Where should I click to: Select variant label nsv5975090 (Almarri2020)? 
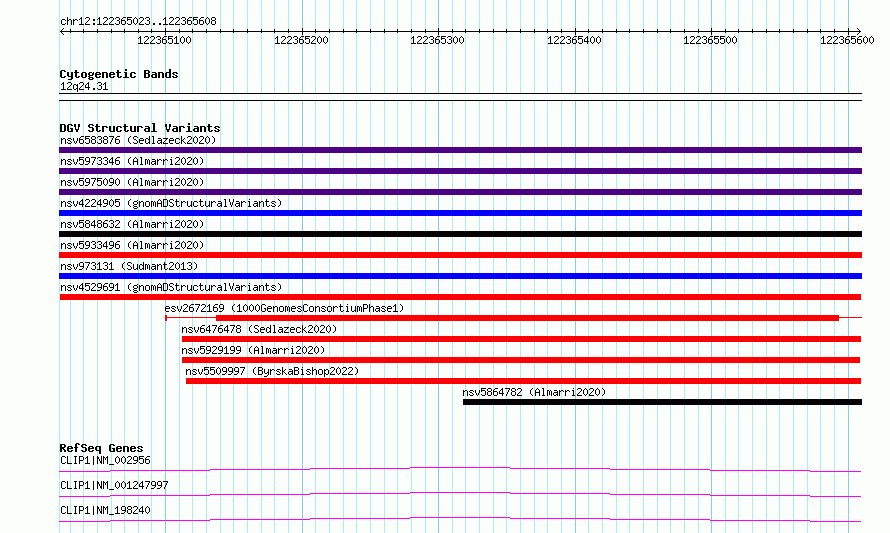pyautogui.click(x=132, y=182)
